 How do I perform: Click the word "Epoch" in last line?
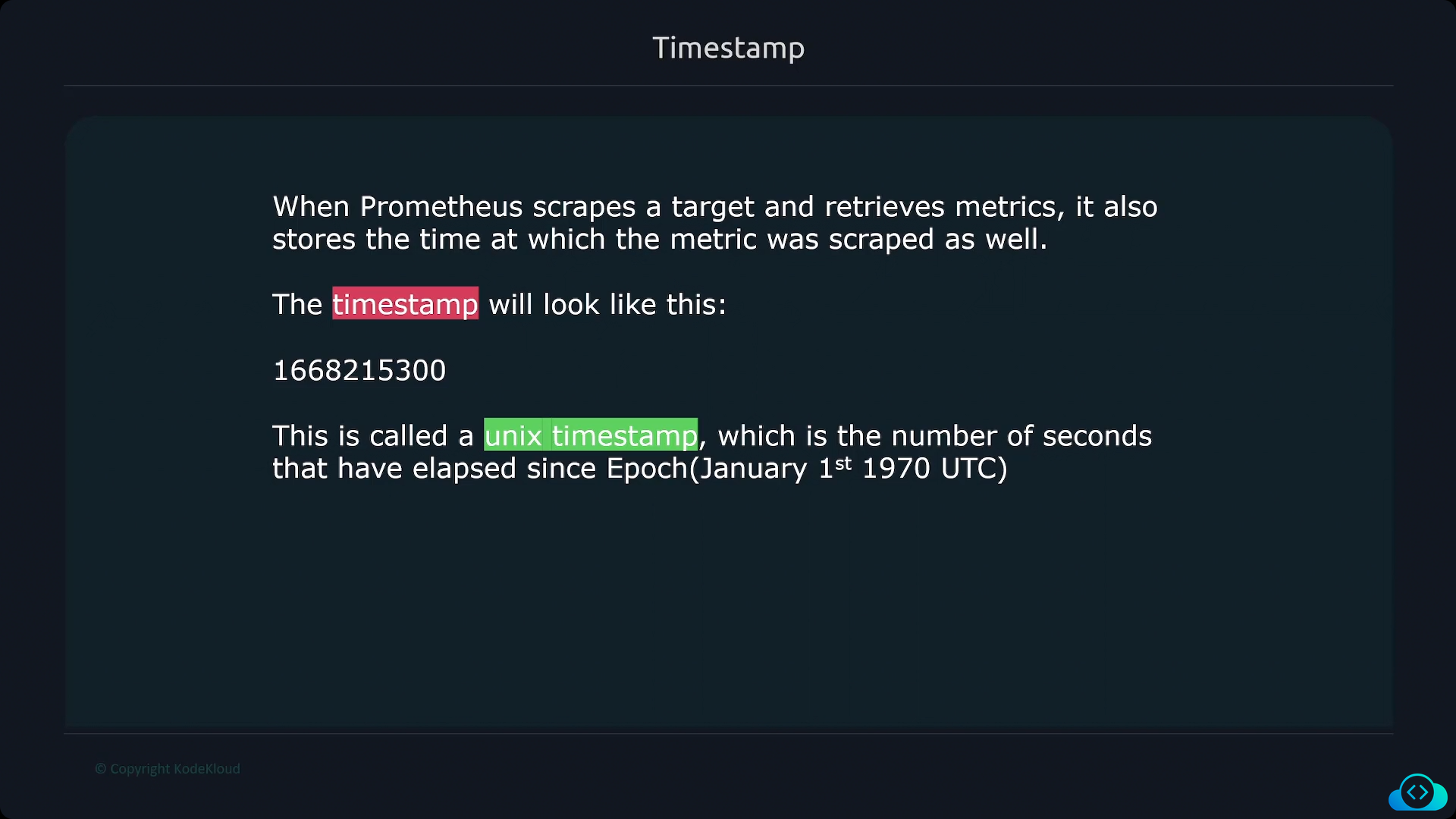[x=647, y=469]
